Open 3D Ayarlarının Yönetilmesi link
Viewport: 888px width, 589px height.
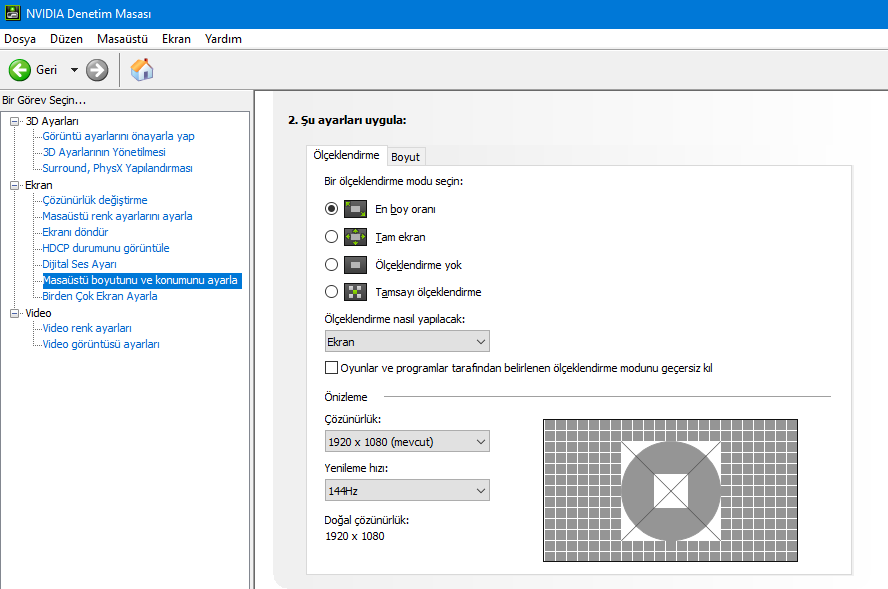click(104, 152)
